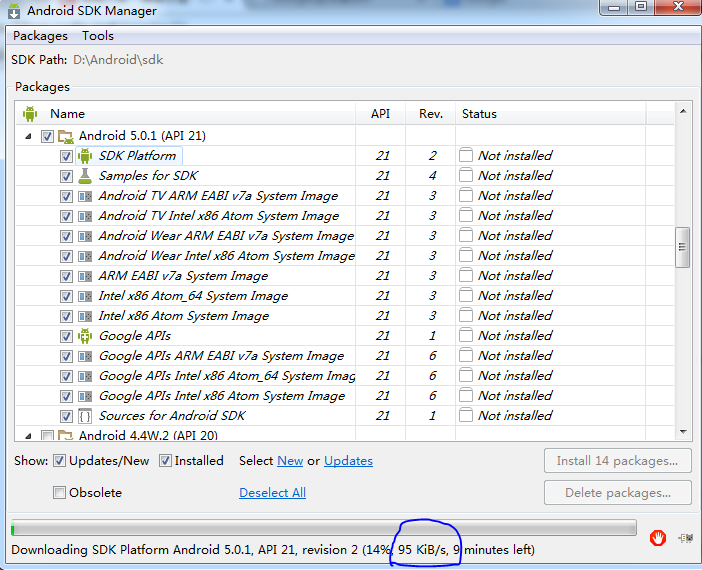Uncheck Android TV ARM EABI v7a System Image checkbox
This screenshot has width=702, height=570.
pos(66,197)
